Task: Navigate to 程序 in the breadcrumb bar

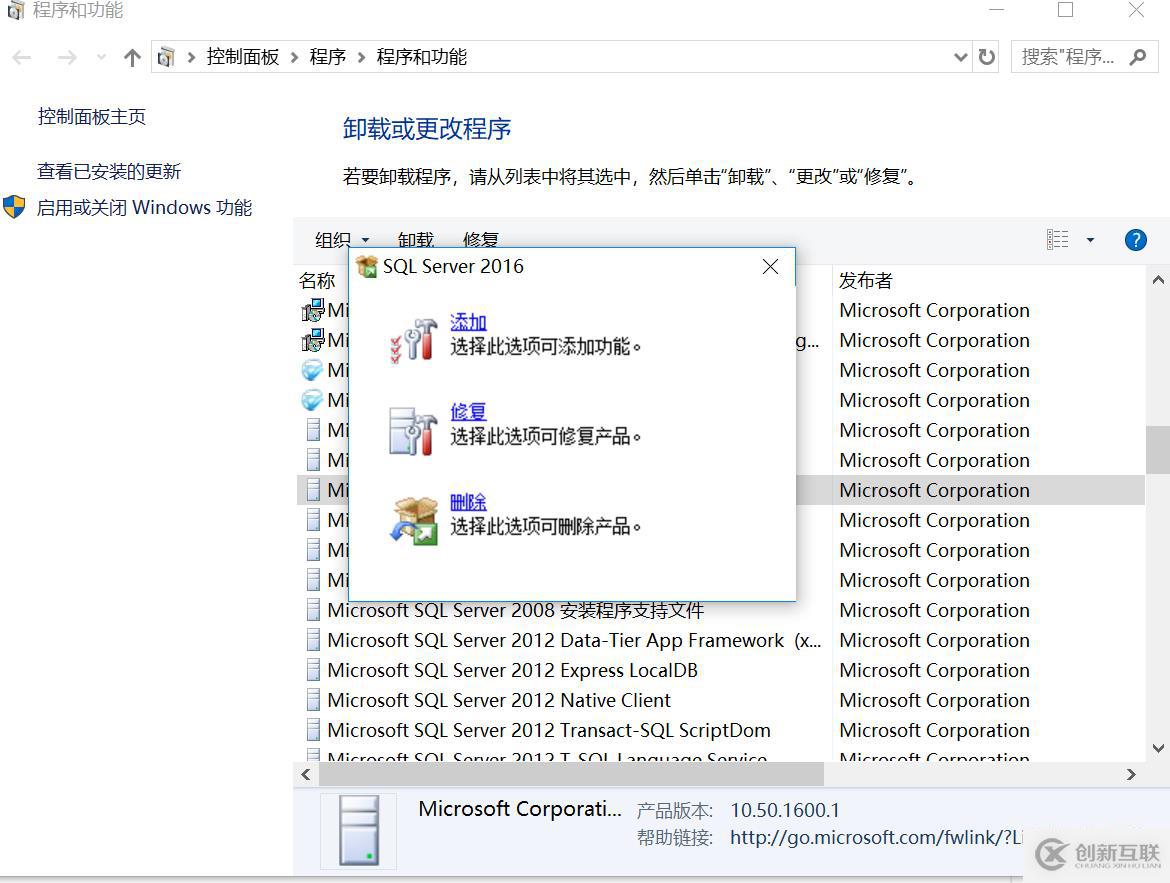Action: 328,57
